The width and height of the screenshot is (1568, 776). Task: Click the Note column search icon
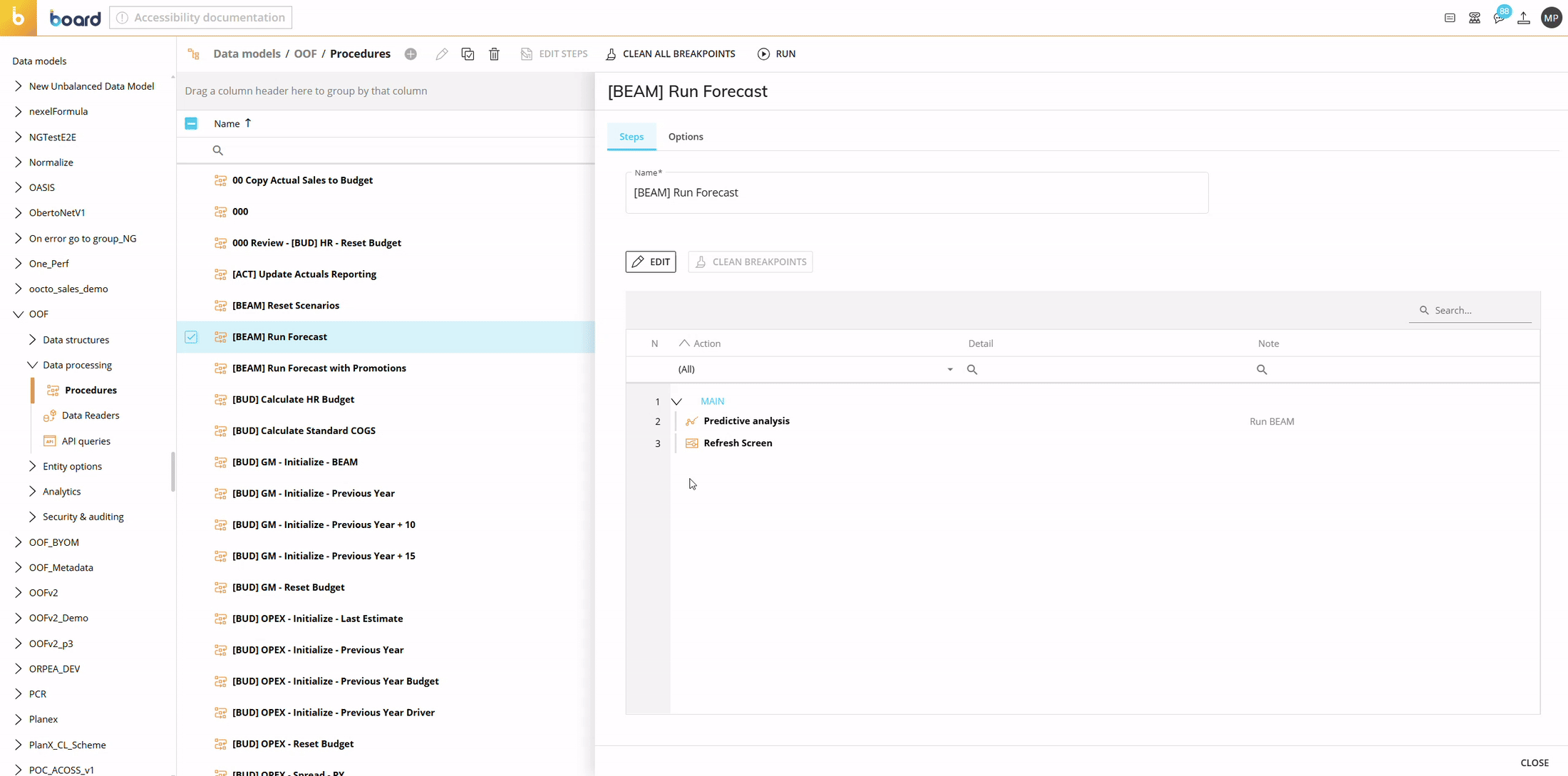pos(1262,369)
